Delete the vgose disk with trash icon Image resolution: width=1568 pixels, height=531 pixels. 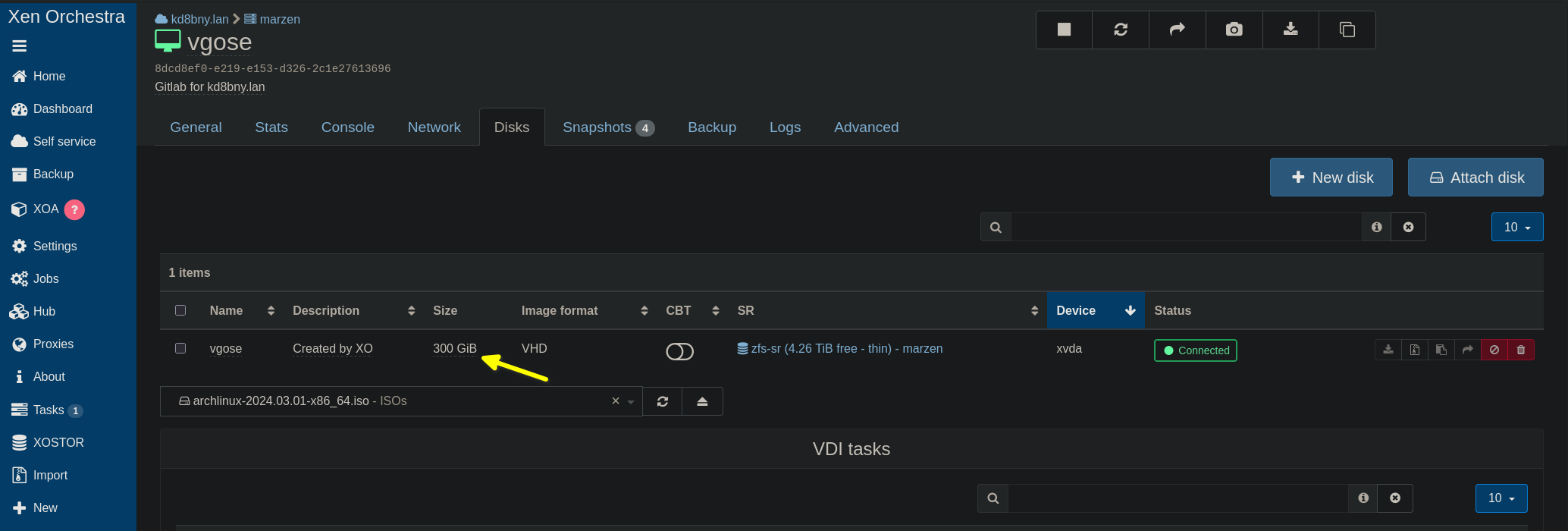(x=1520, y=350)
